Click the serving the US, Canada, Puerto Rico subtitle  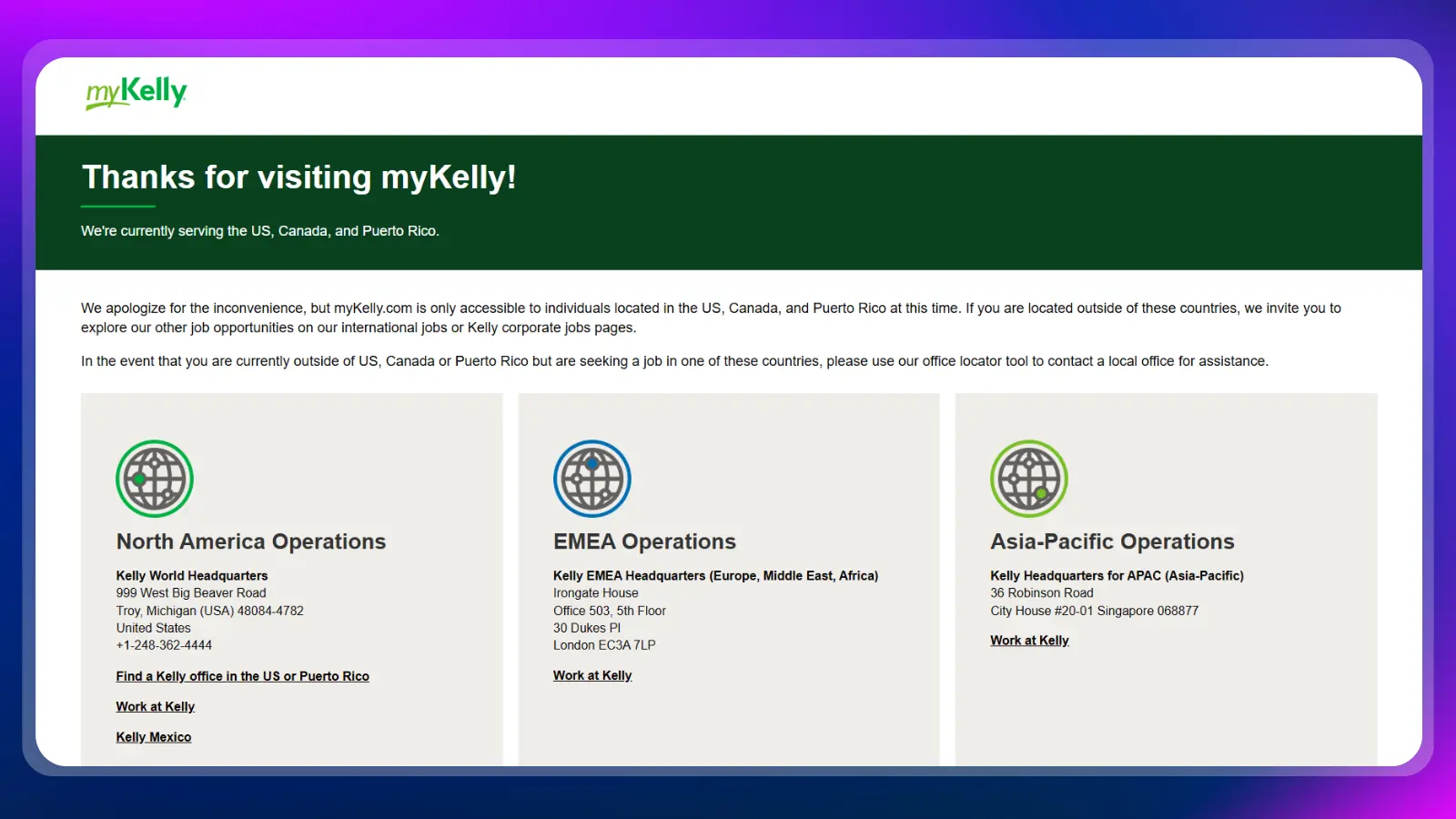pyautogui.click(x=260, y=231)
